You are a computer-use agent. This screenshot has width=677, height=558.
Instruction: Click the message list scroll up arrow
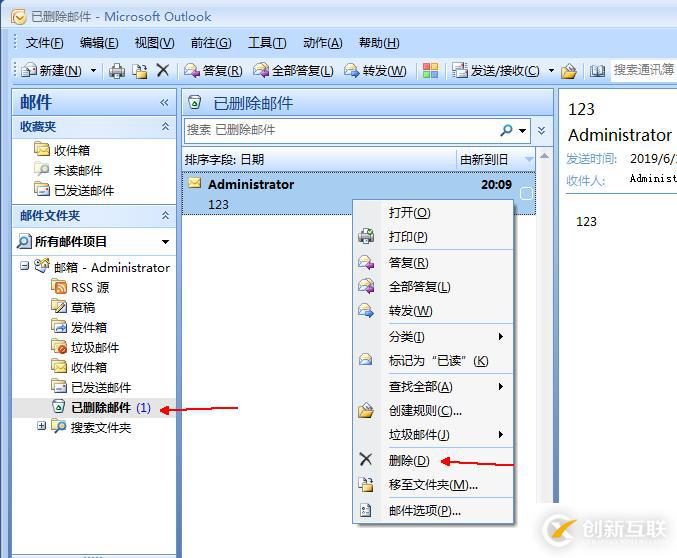[x=544, y=156]
